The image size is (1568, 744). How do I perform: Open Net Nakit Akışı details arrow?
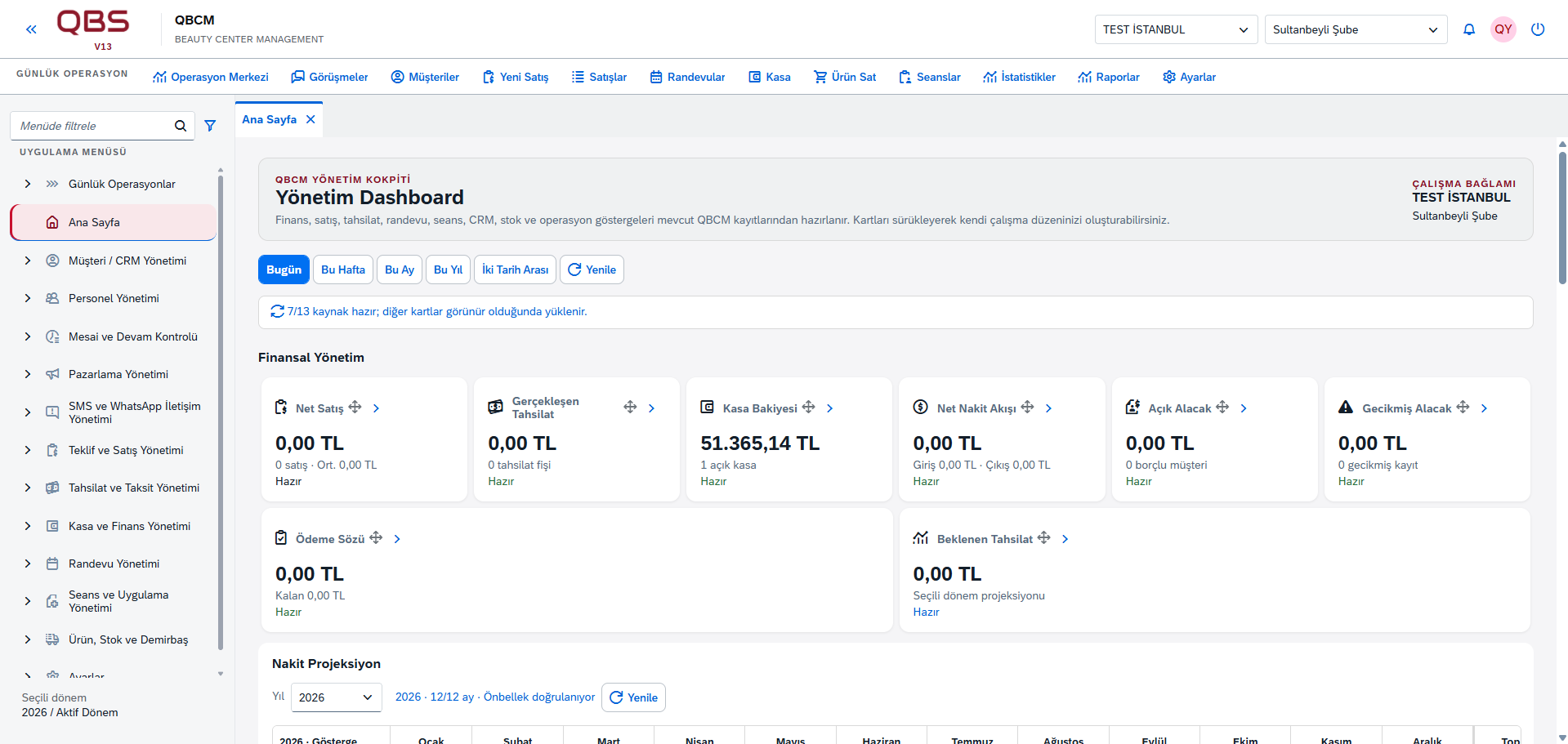coord(1048,408)
